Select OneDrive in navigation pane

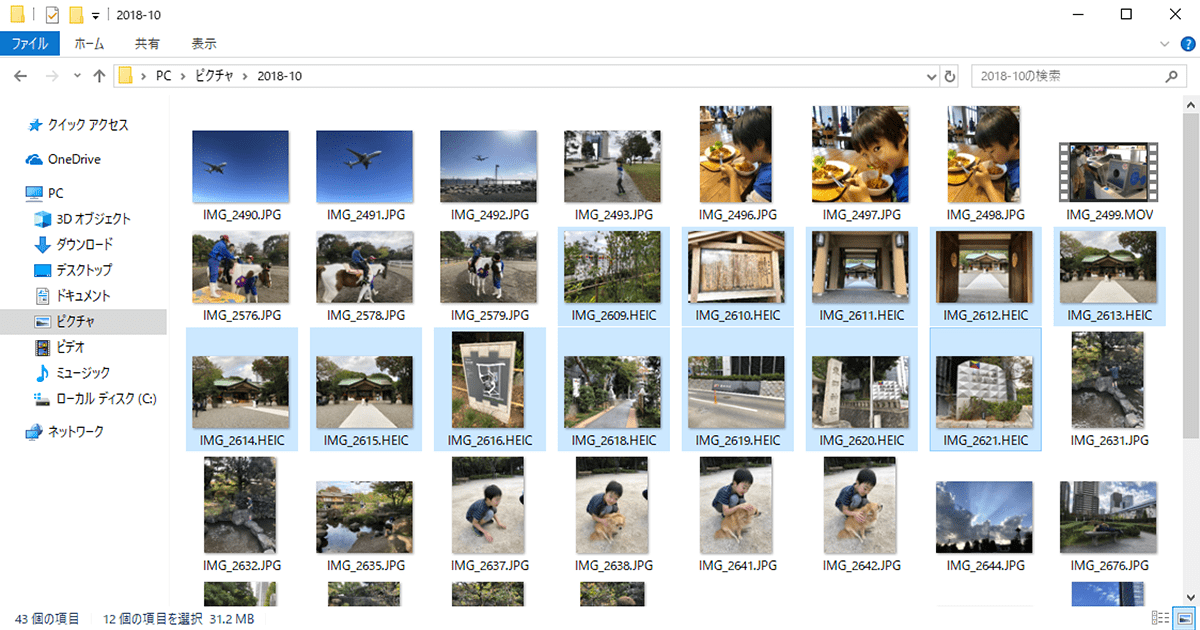tap(63, 159)
